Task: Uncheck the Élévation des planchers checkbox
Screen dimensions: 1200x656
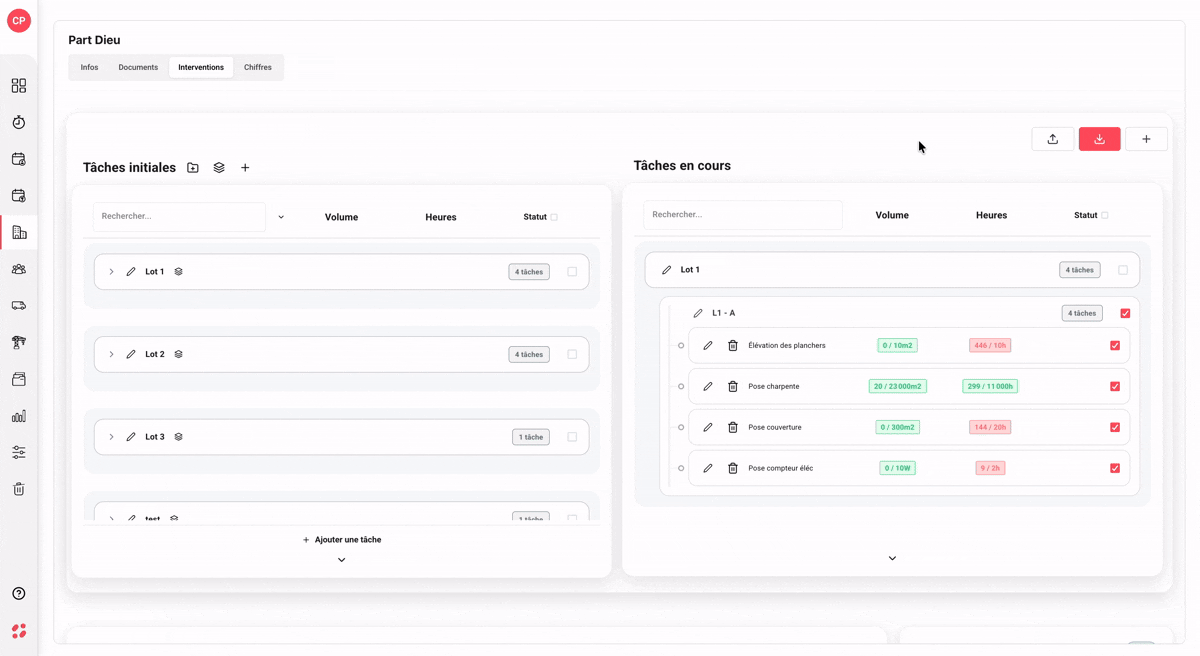Action: (1115, 345)
